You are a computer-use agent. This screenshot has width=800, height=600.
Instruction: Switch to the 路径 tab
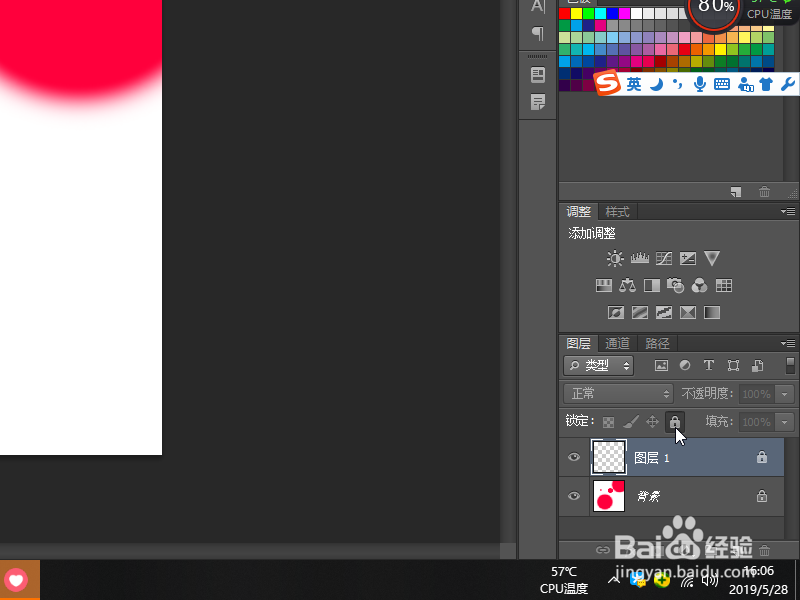pos(657,343)
